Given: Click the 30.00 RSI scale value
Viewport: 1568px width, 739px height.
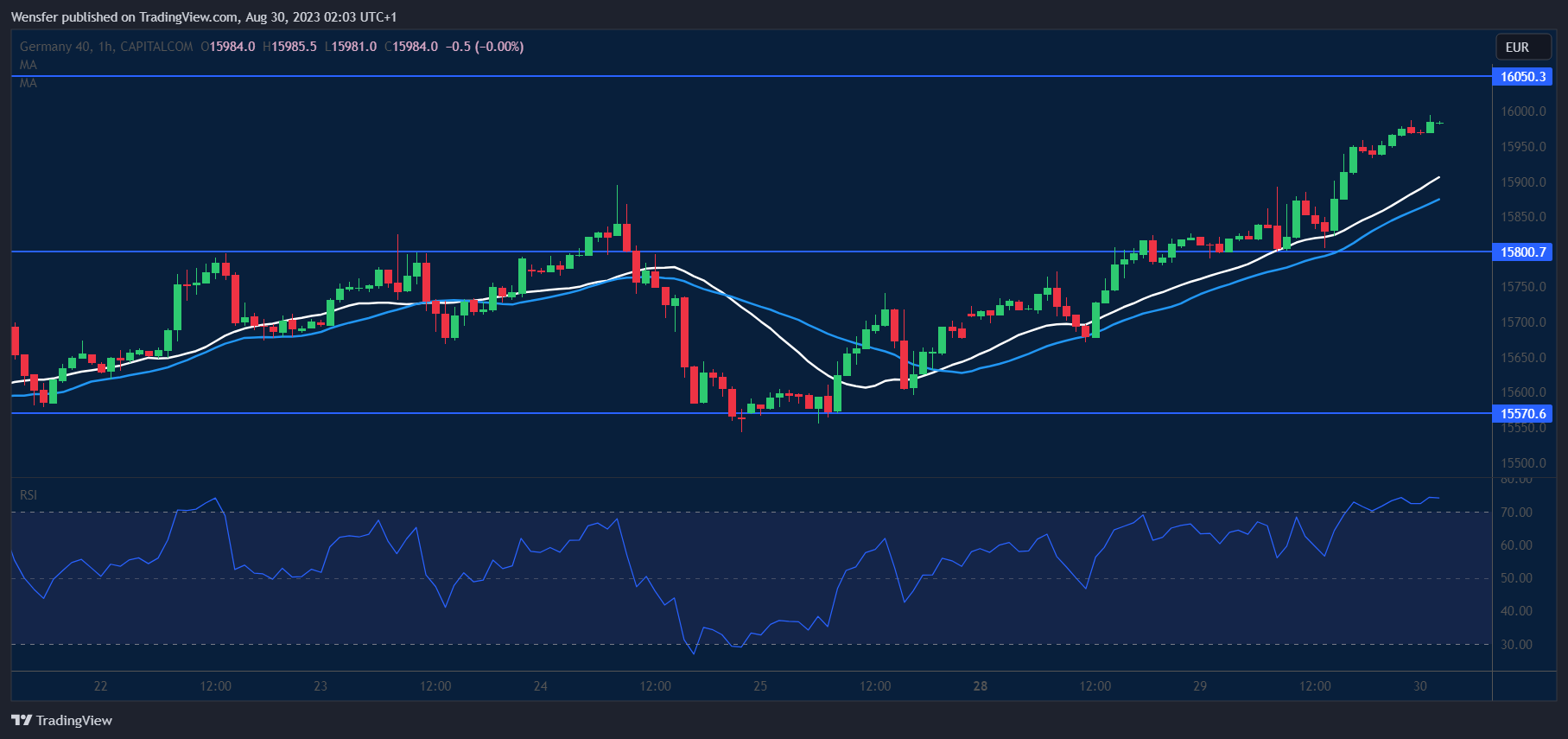Looking at the screenshot, I should [x=1516, y=645].
